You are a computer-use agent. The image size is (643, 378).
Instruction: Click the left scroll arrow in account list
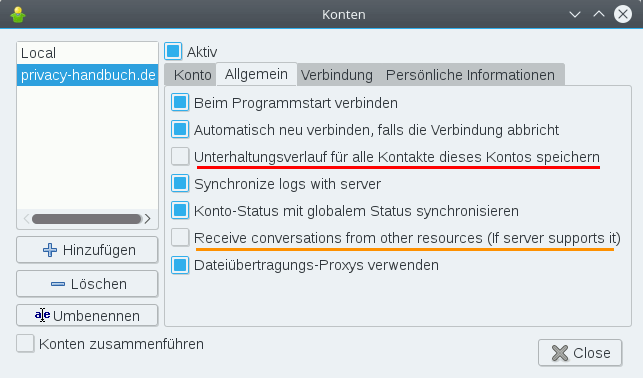click(x=26, y=219)
